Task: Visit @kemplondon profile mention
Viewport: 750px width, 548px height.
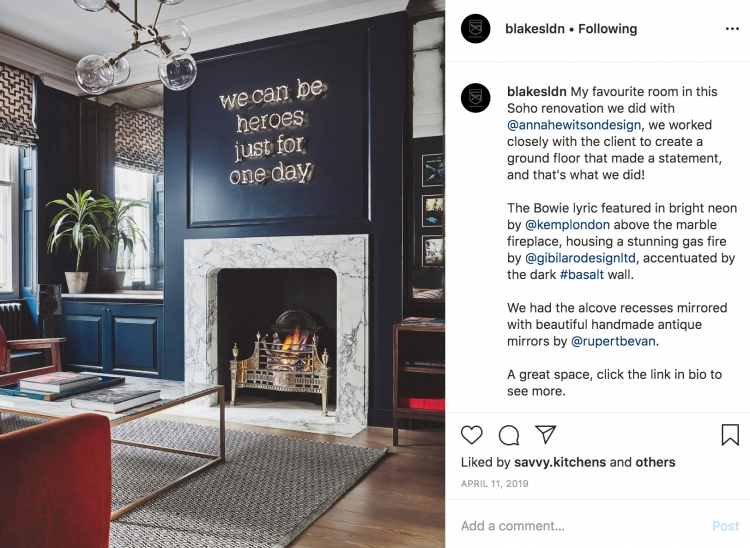Action: coord(567,225)
